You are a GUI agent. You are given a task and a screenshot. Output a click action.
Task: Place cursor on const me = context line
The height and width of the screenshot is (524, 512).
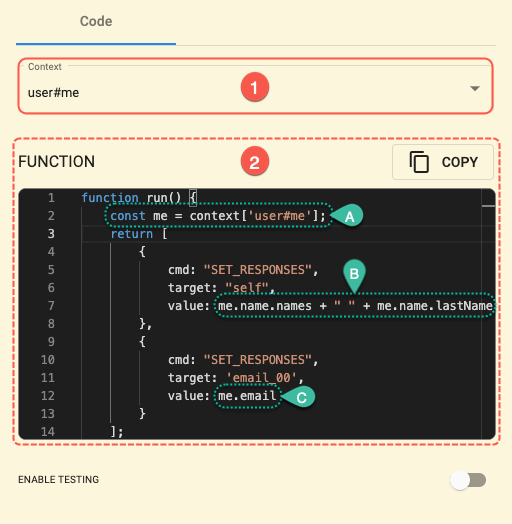point(218,216)
